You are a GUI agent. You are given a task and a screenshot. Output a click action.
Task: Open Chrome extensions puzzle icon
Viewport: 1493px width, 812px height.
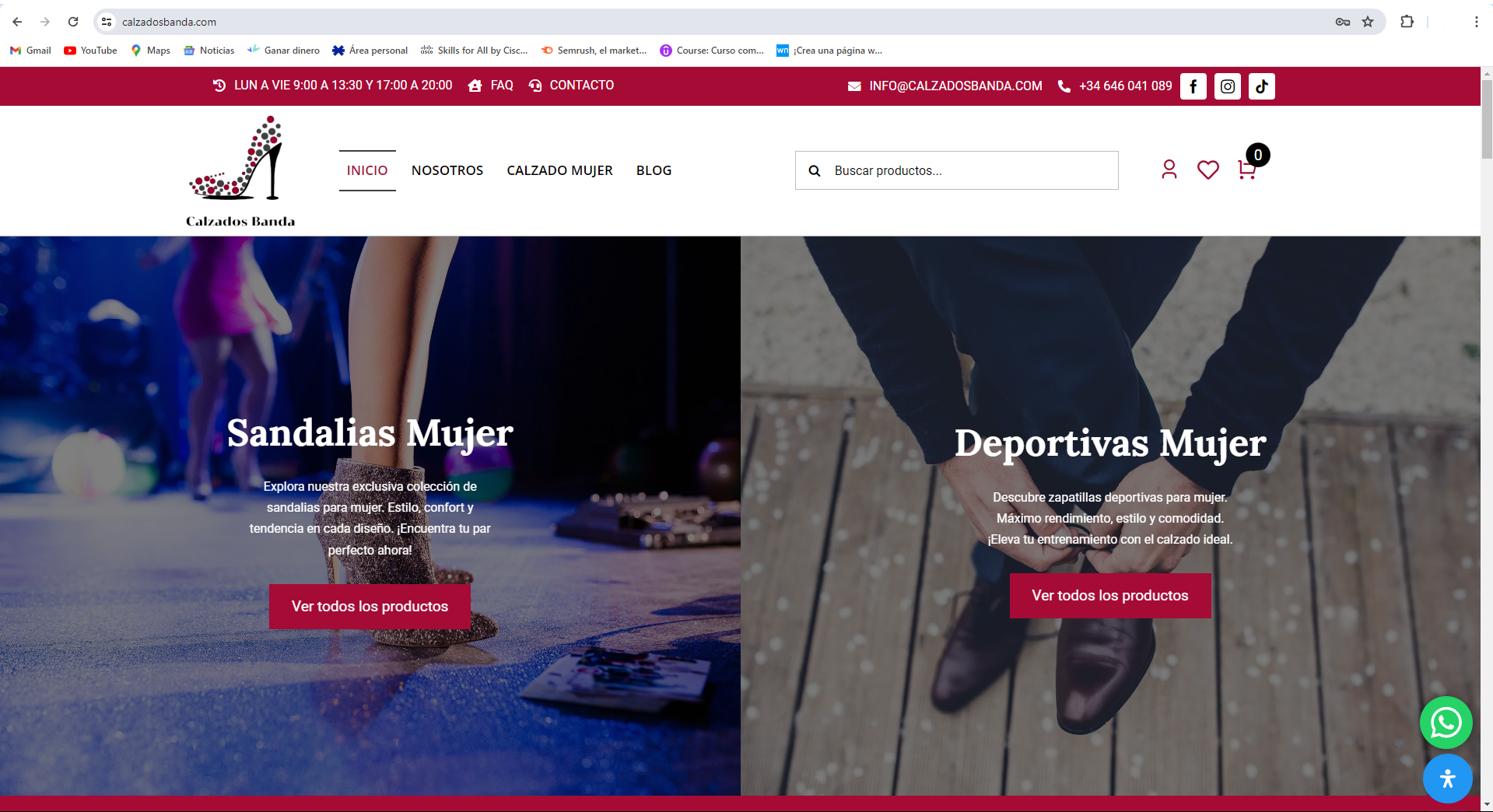pyautogui.click(x=1407, y=22)
